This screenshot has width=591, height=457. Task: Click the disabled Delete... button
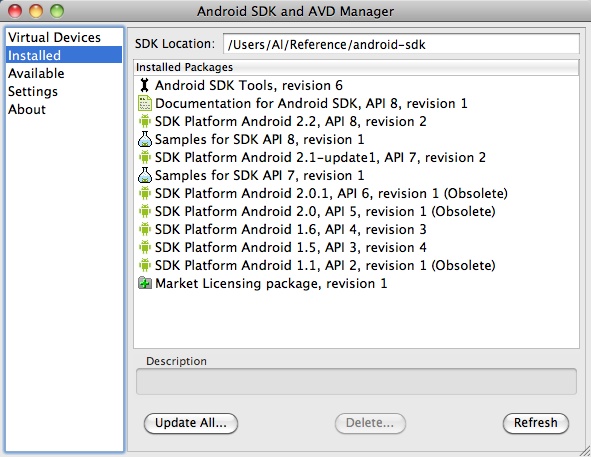coord(370,423)
